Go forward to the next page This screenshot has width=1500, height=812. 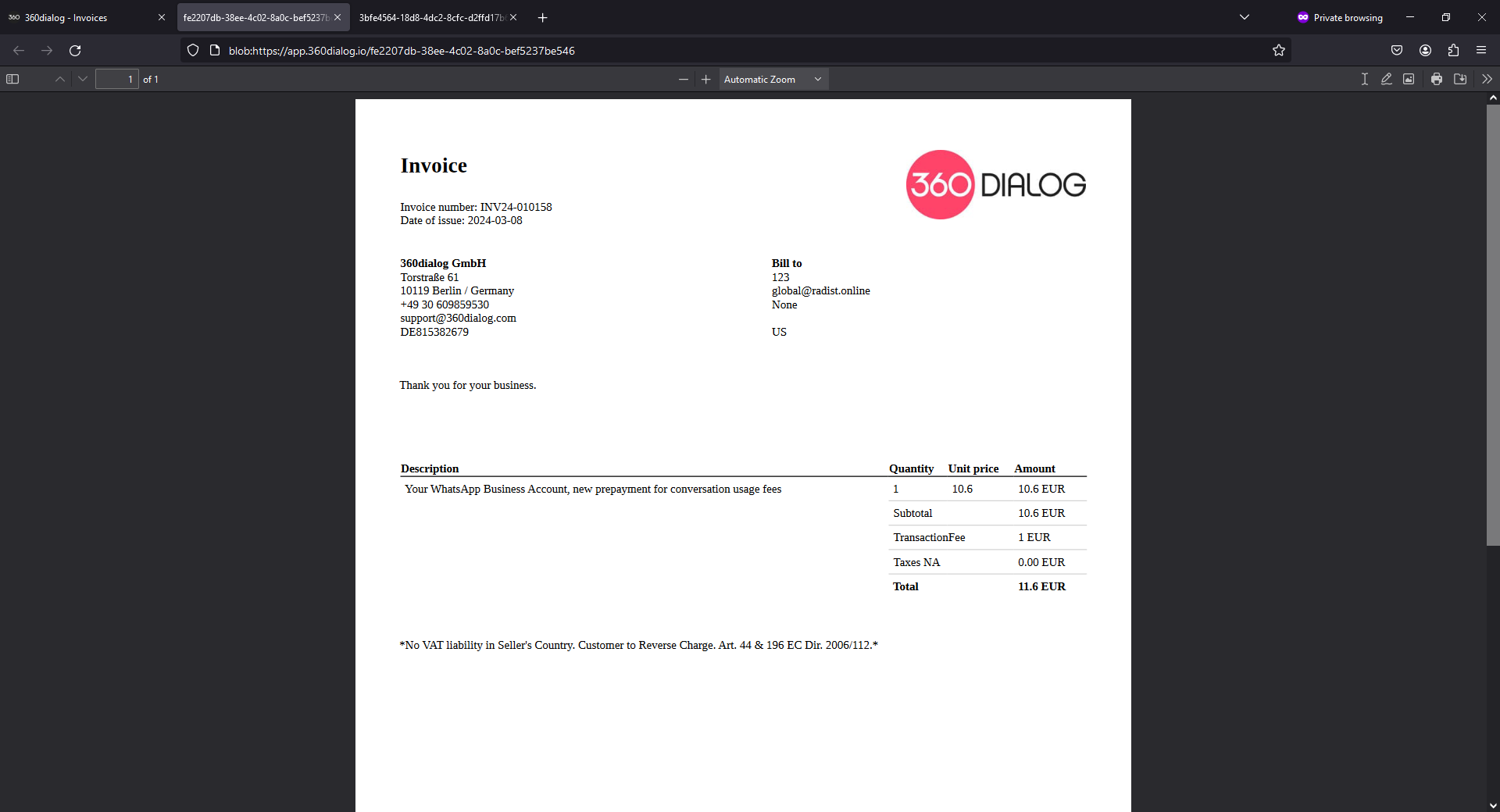point(47,51)
